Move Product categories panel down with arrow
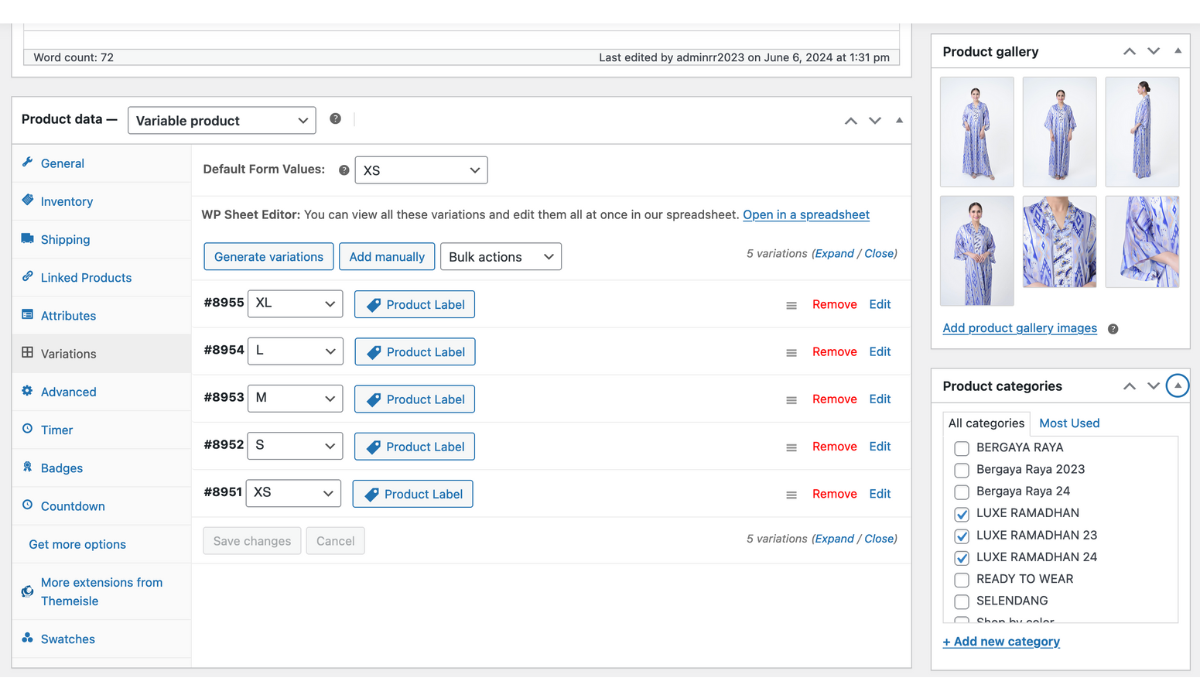The height and width of the screenshot is (700, 1200). point(1153,386)
